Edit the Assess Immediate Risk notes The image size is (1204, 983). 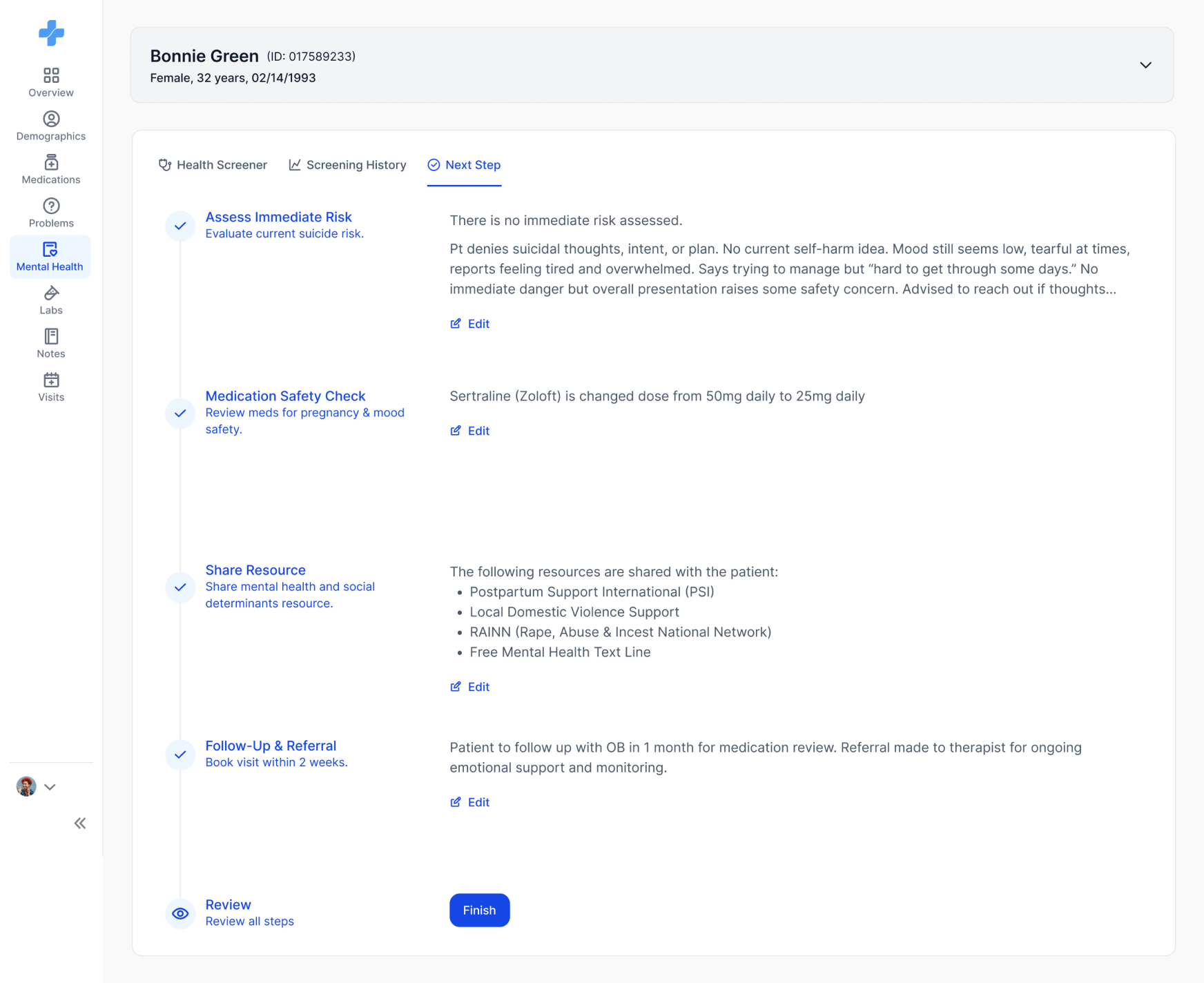470,324
